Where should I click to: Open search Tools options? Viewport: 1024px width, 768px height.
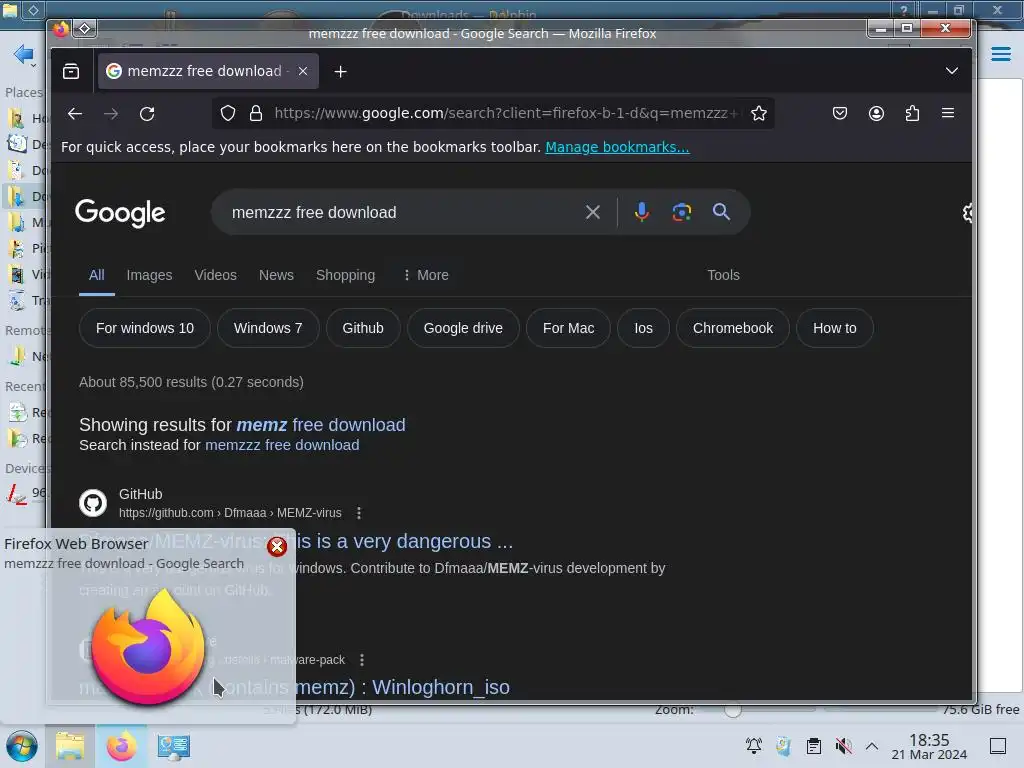[724, 275]
